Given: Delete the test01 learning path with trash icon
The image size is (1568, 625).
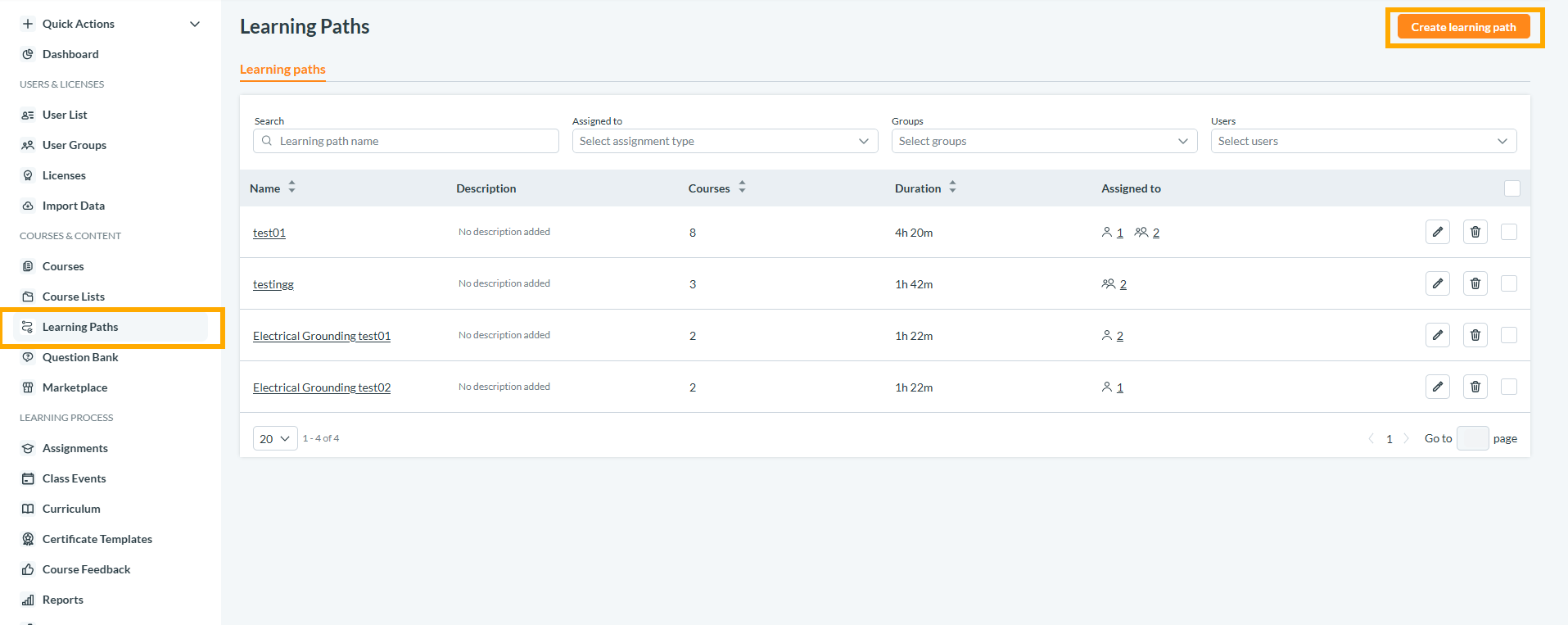Looking at the screenshot, I should point(1475,232).
